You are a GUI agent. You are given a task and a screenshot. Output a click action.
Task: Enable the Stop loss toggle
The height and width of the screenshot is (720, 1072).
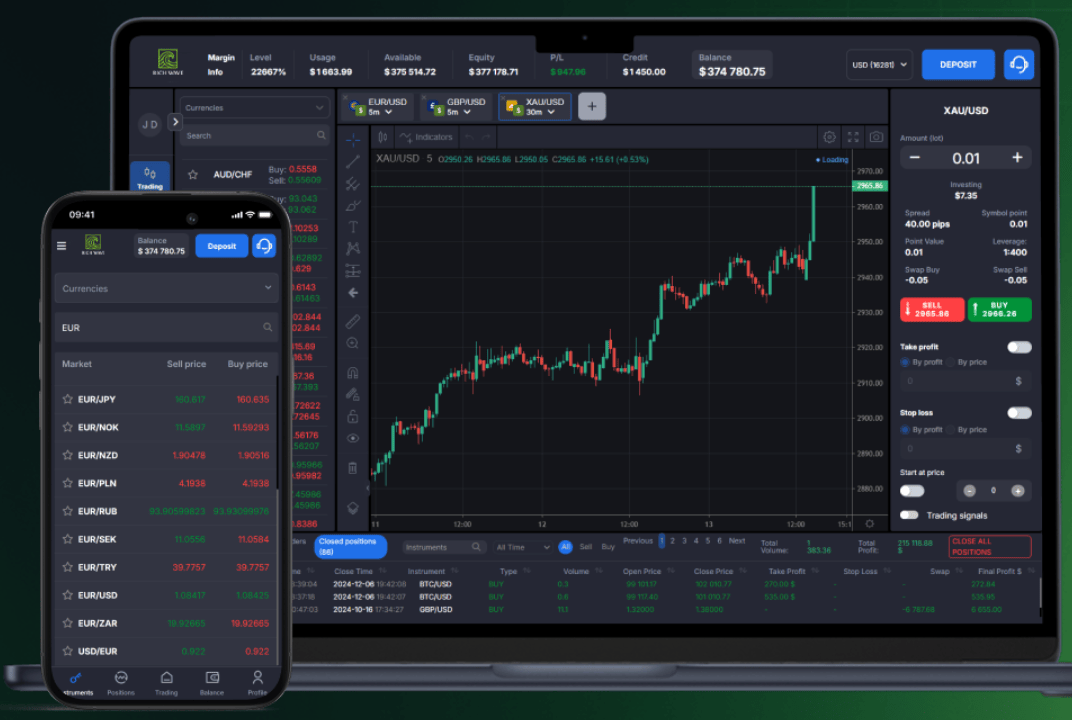[1019, 412]
